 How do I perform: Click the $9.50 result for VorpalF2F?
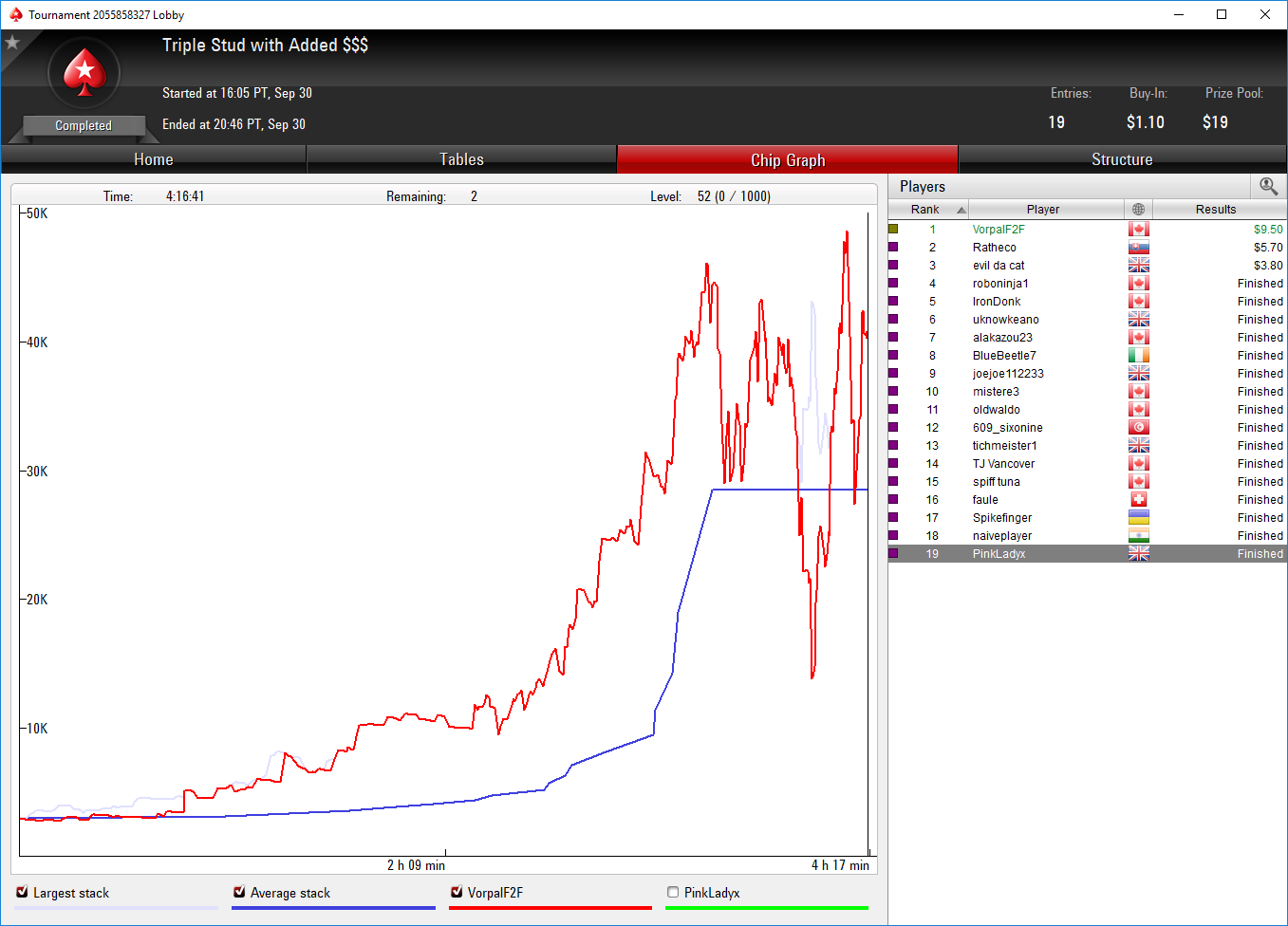pyautogui.click(x=1268, y=229)
